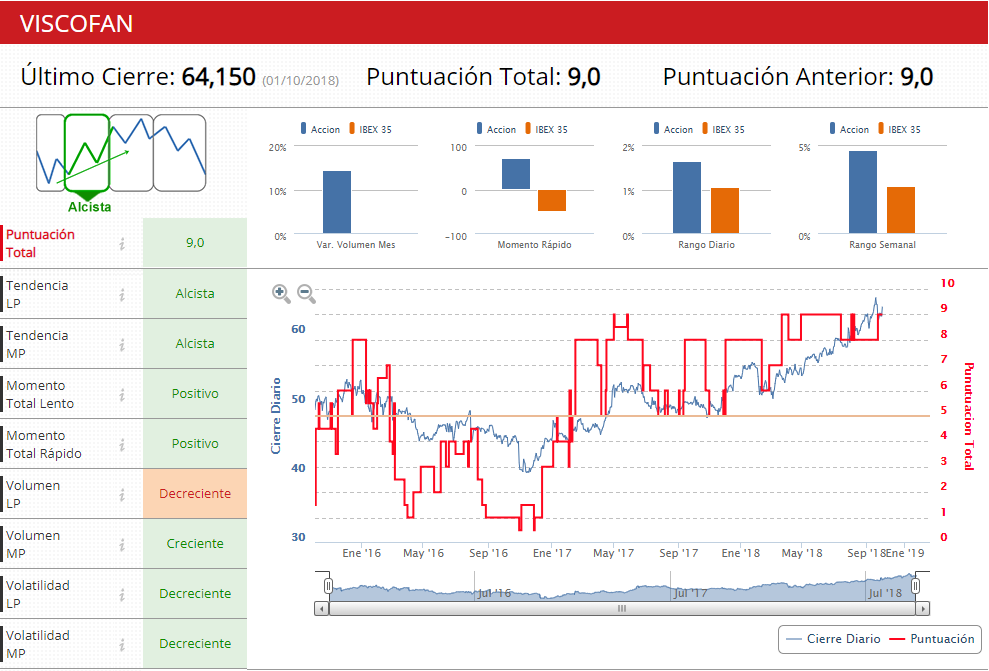Toggle Puntuación line in main chart legend
Screen dimensions: 989x671
[932, 639]
